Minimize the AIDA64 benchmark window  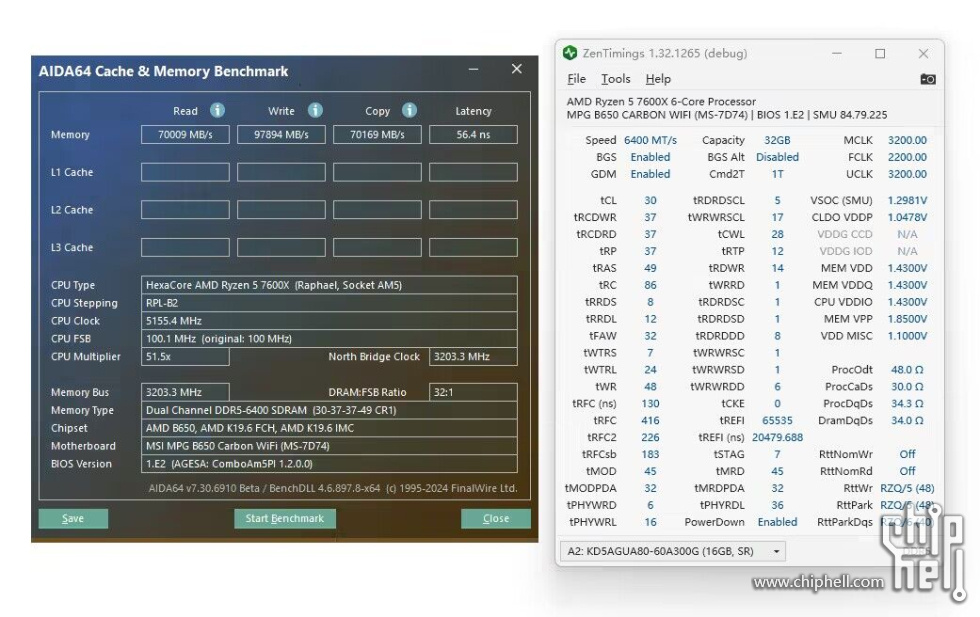point(474,69)
